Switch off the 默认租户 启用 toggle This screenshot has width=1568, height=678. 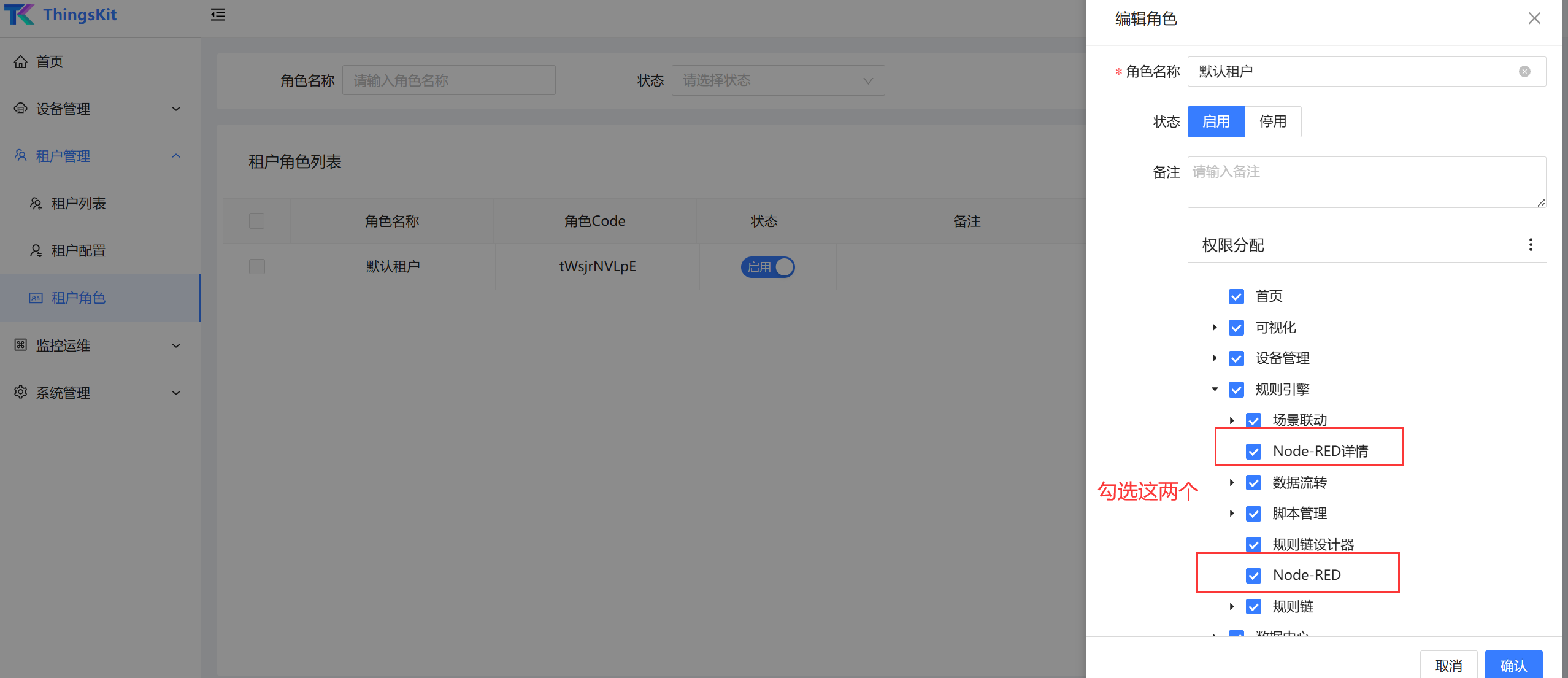767,267
